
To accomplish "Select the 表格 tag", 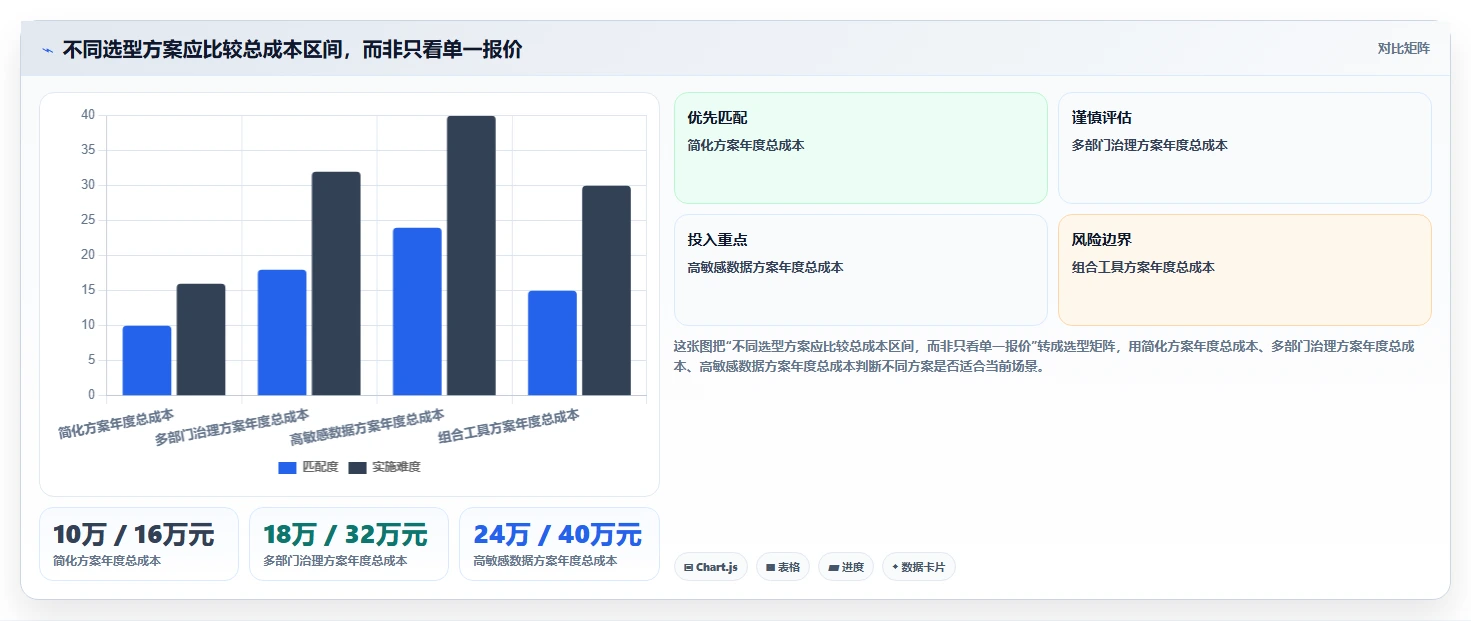I will point(783,567).
